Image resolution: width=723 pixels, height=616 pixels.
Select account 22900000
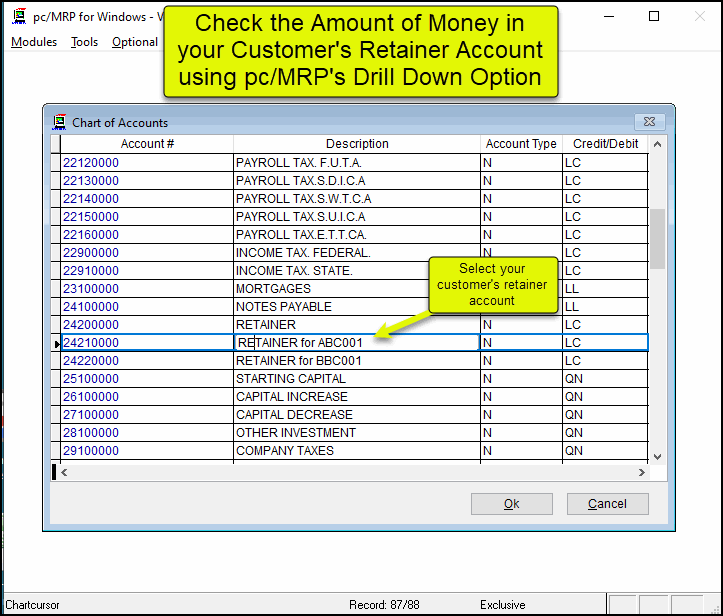[147, 253]
